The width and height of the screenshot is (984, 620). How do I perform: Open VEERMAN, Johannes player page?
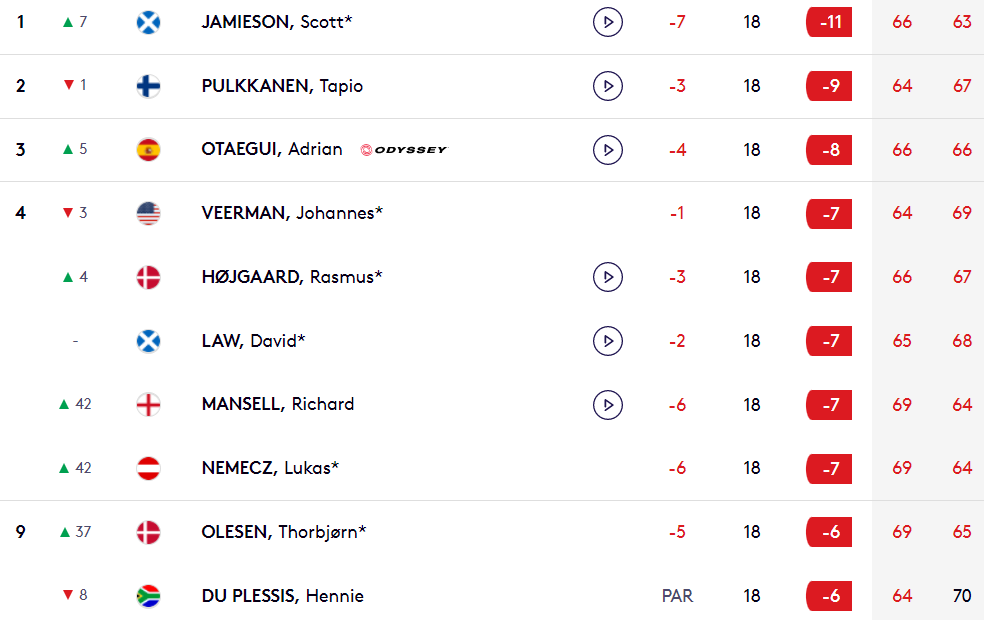[292, 213]
